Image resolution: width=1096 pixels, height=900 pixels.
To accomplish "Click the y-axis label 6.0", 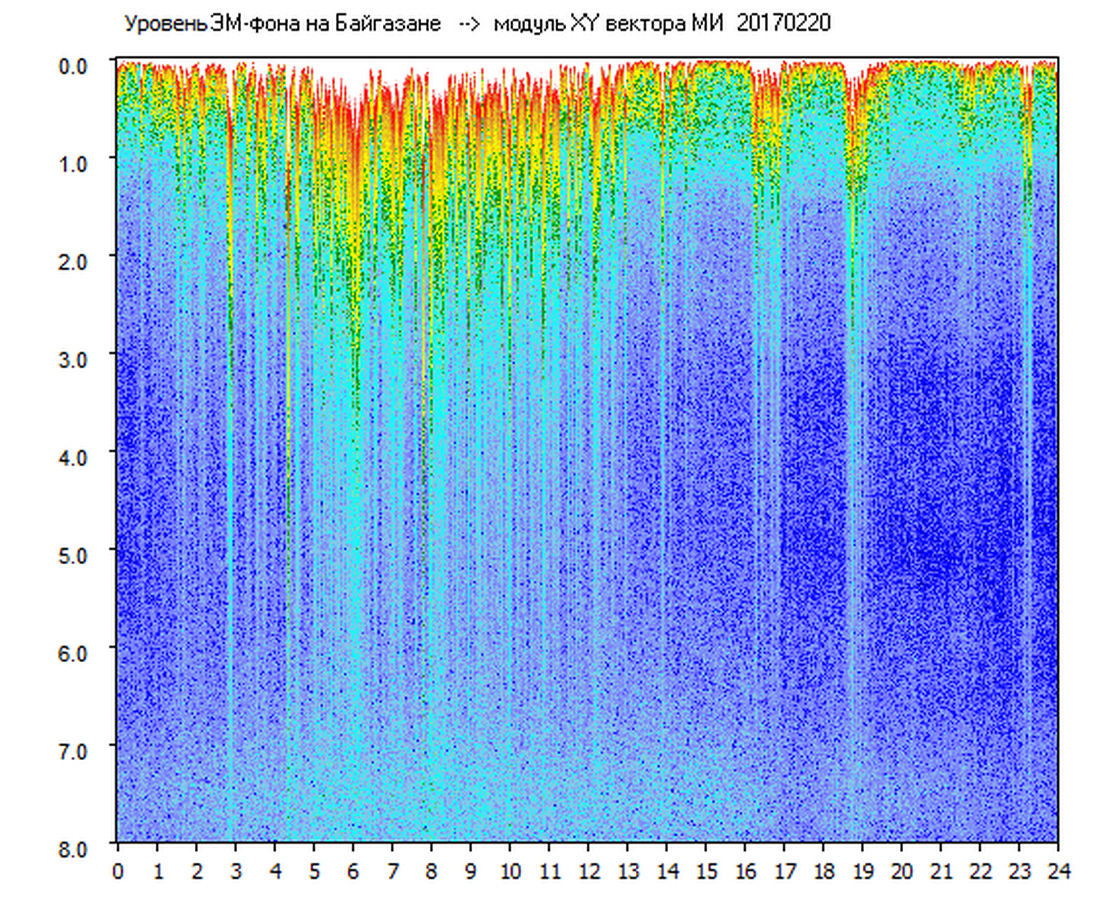I will point(75,651).
